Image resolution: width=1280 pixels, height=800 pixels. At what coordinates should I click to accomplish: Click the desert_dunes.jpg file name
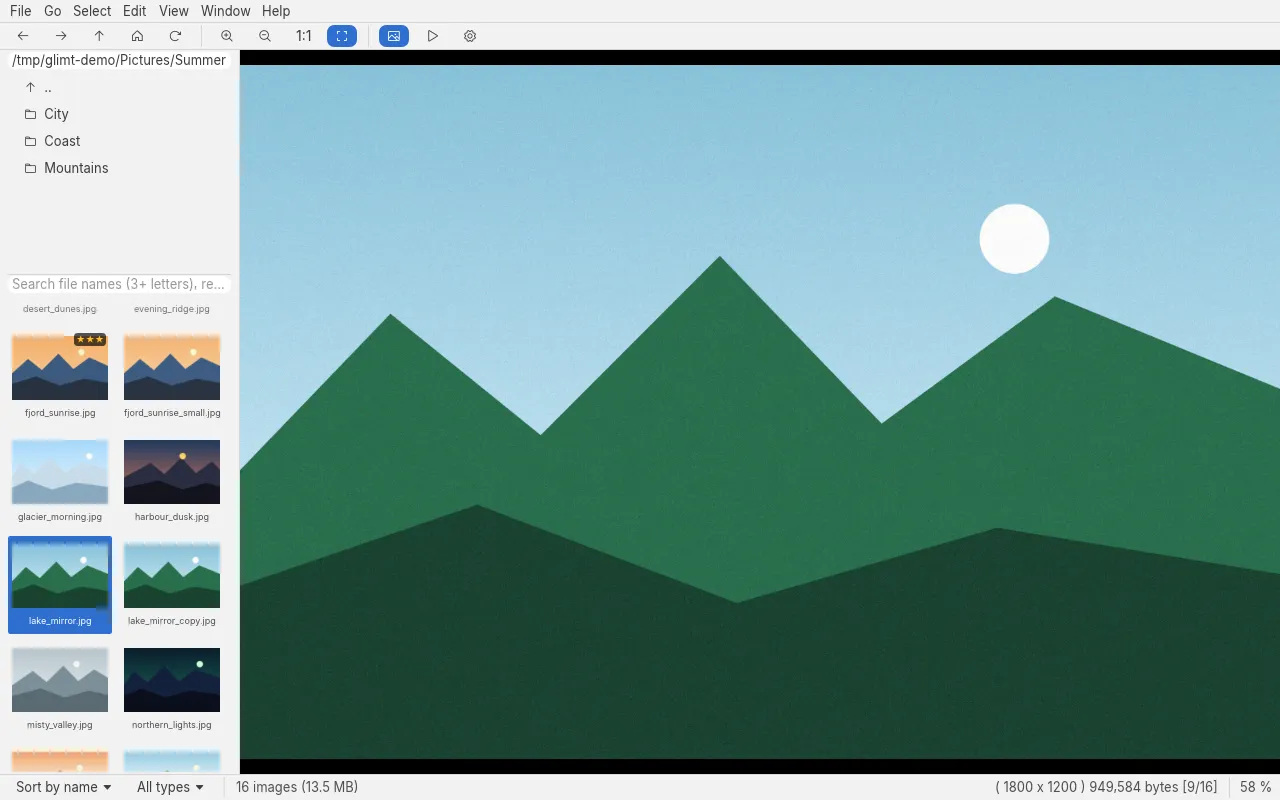(60, 309)
